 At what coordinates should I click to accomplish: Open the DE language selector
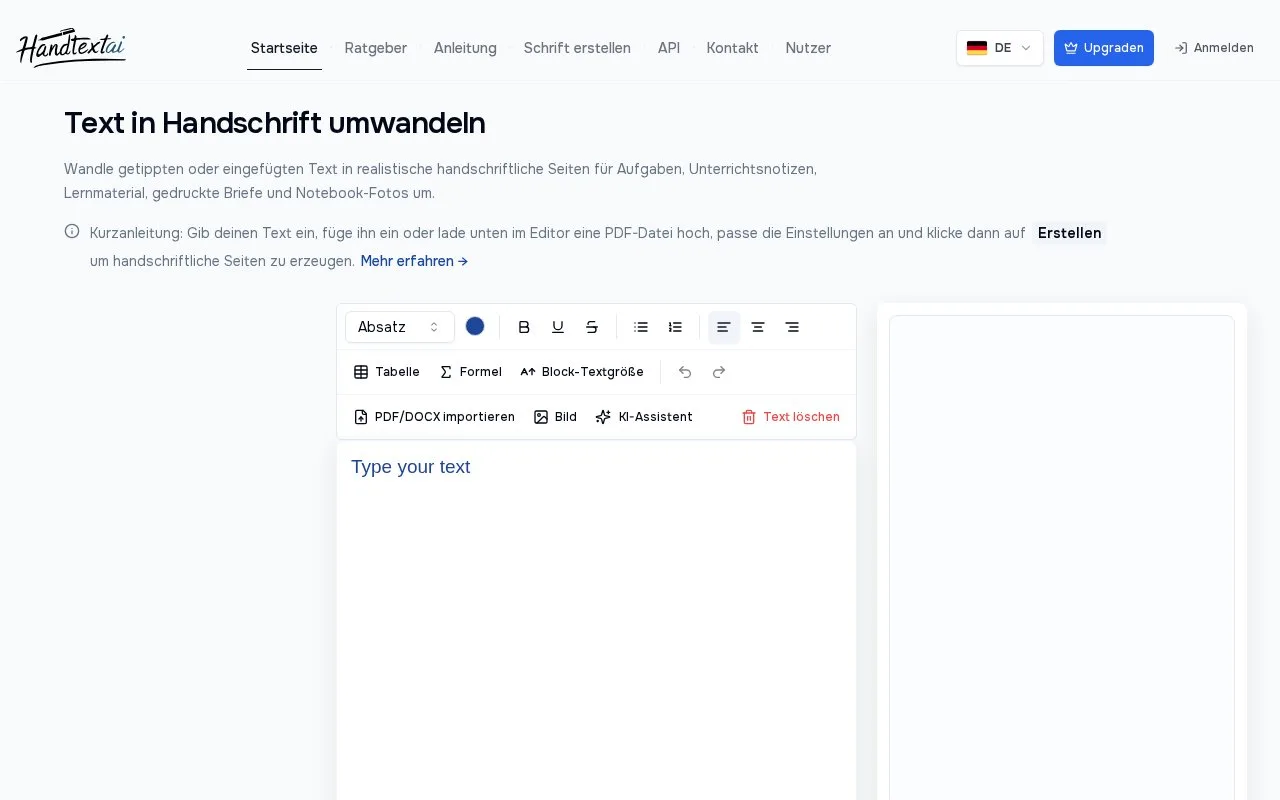999,48
